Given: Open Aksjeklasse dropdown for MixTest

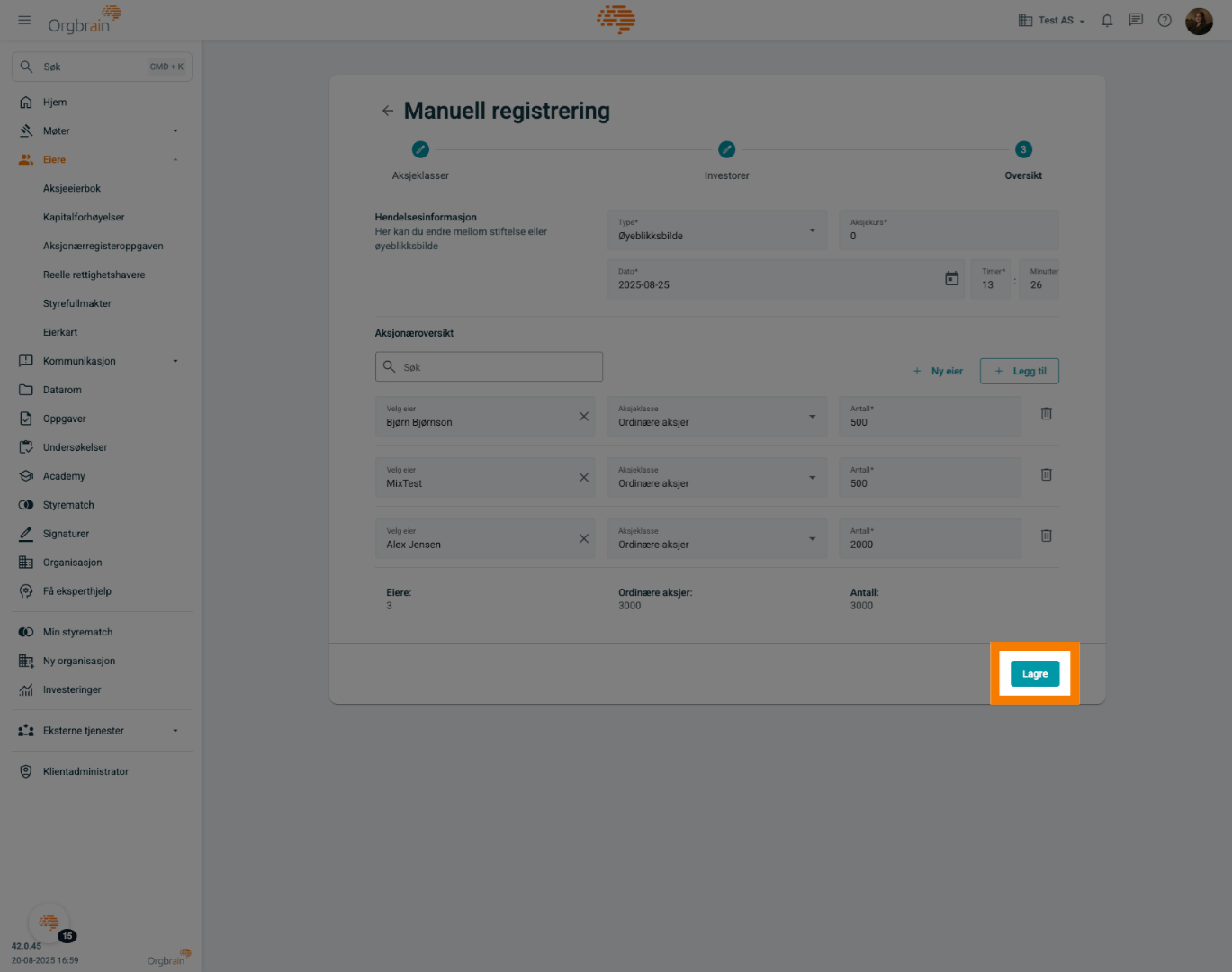Looking at the screenshot, I should pyautogui.click(x=716, y=478).
